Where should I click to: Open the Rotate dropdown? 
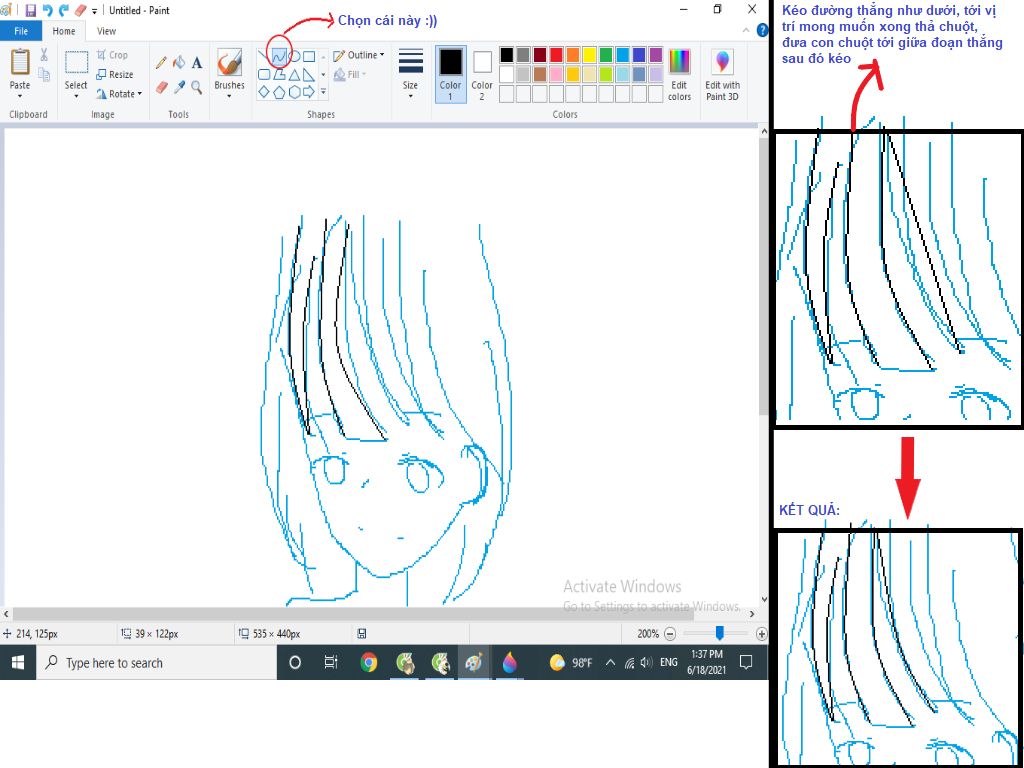(119, 94)
